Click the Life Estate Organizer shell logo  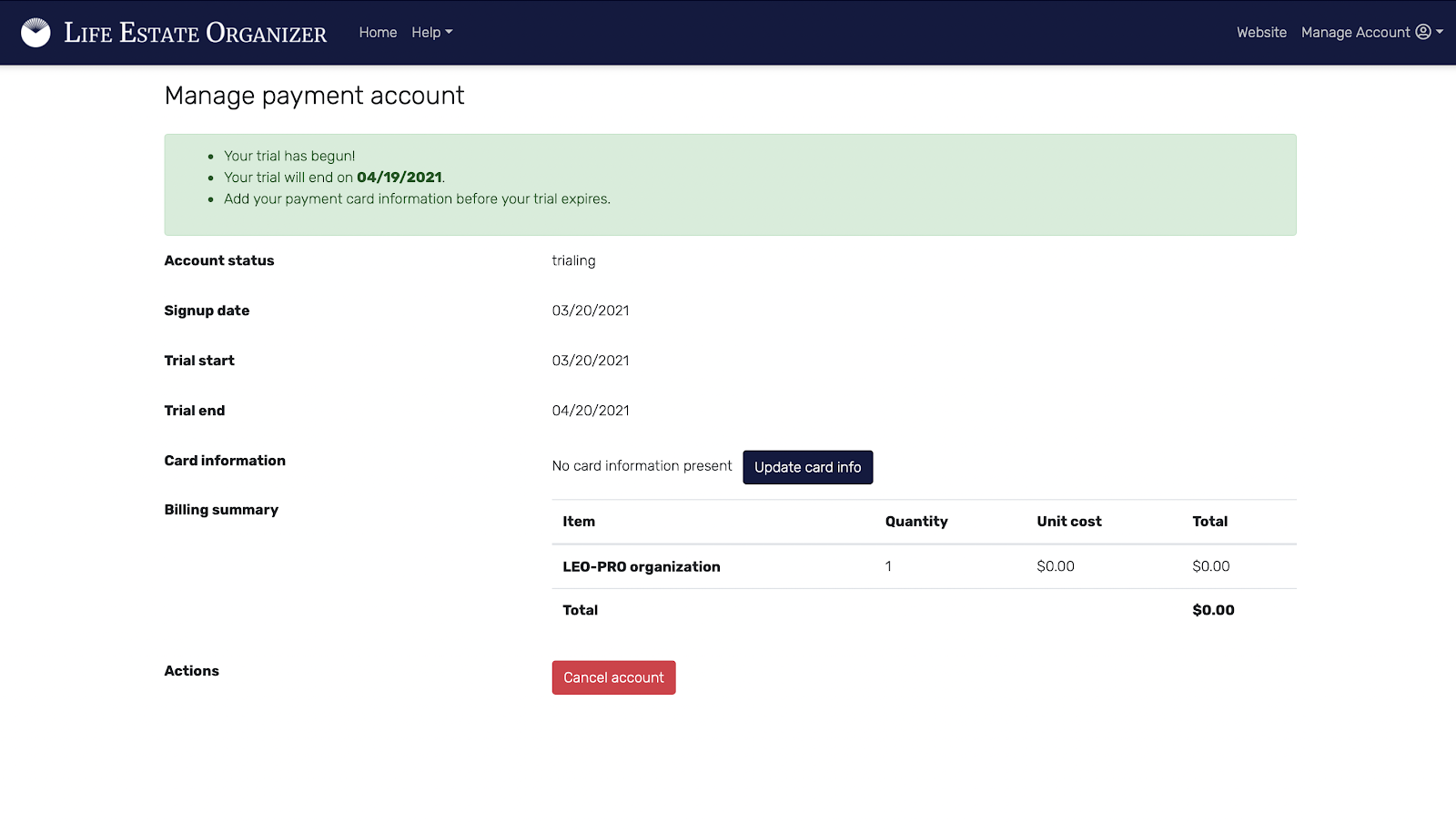click(35, 33)
